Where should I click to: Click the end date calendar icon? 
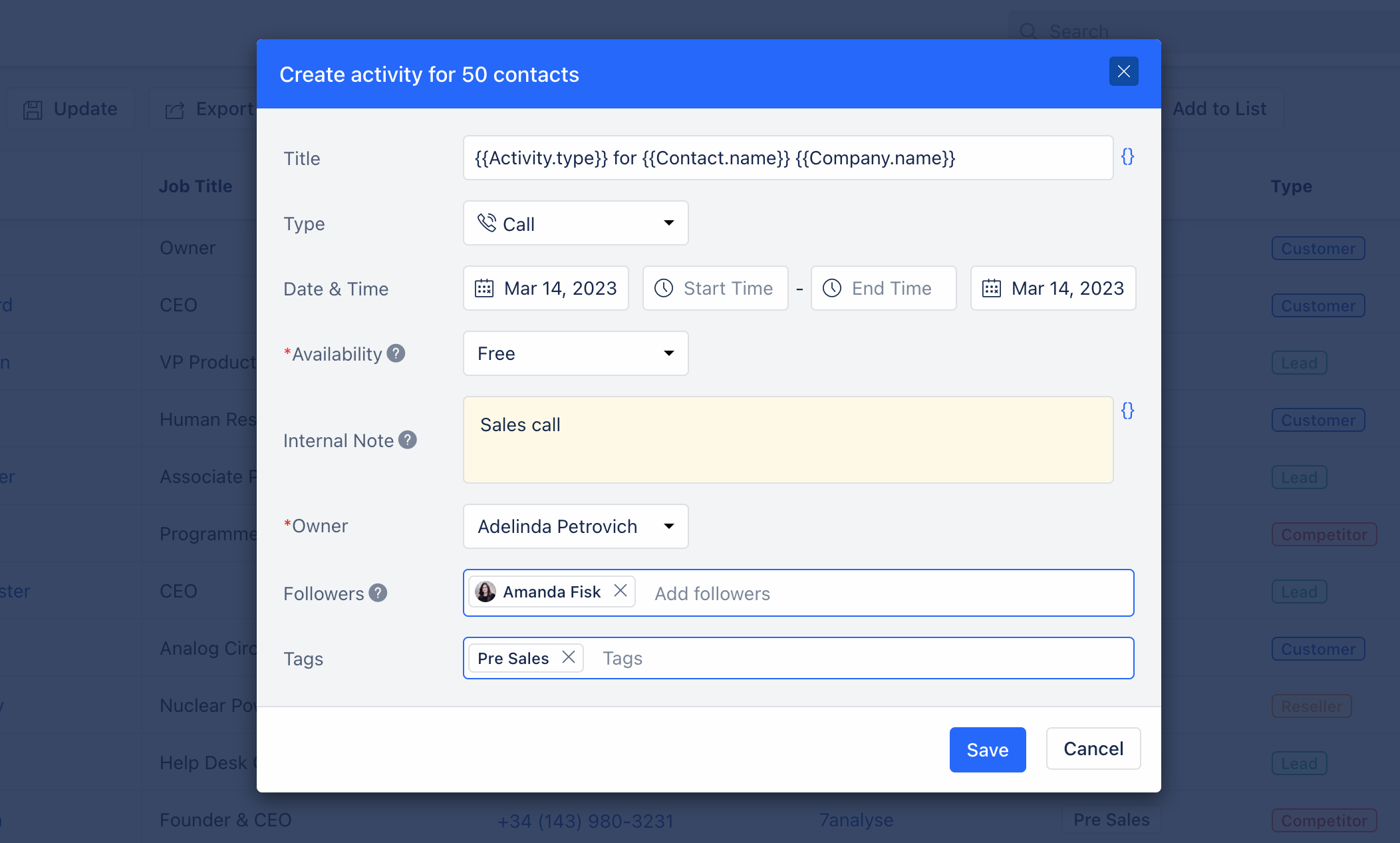click(992, 288)
